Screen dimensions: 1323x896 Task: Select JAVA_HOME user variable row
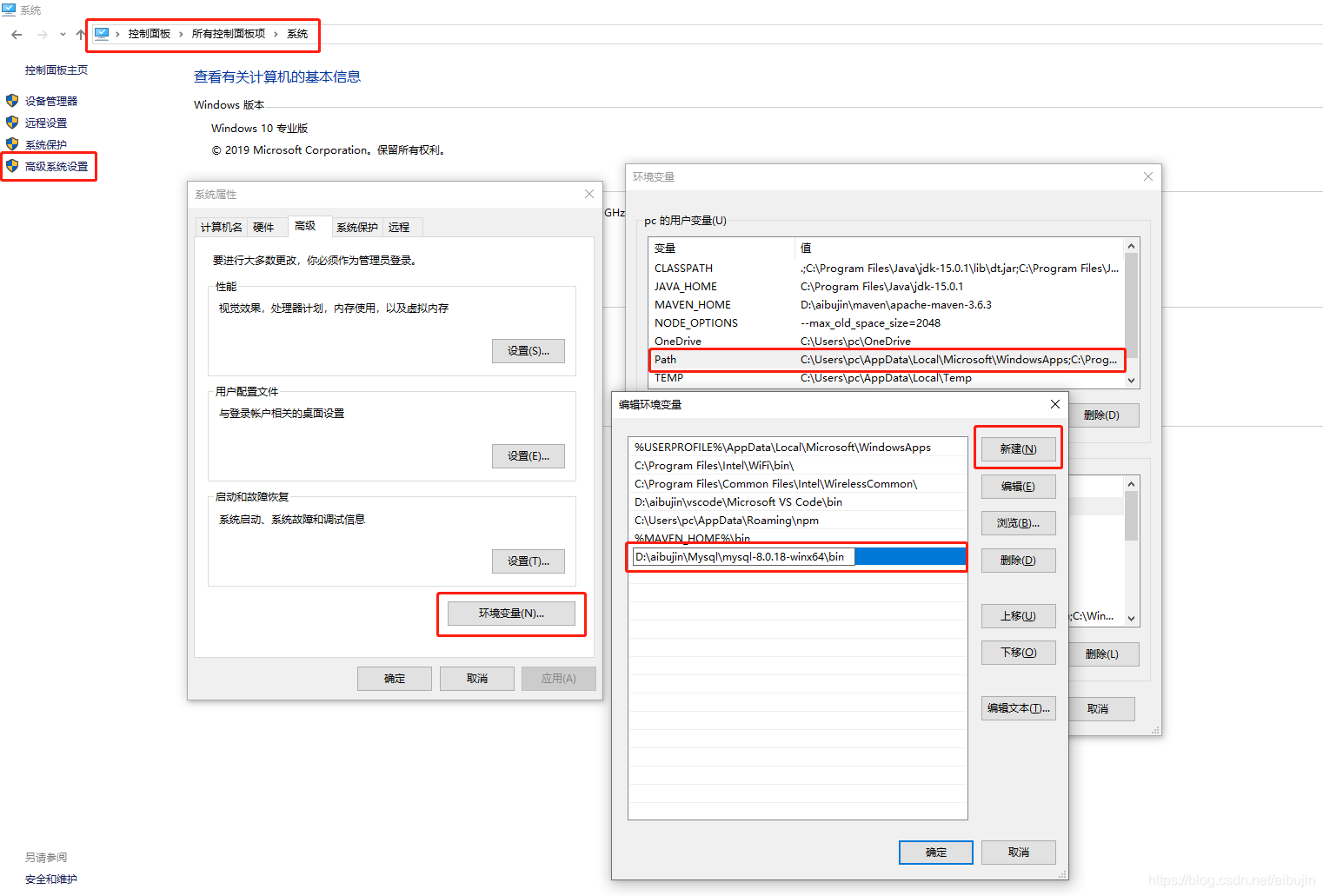click(x=887, y=287)
